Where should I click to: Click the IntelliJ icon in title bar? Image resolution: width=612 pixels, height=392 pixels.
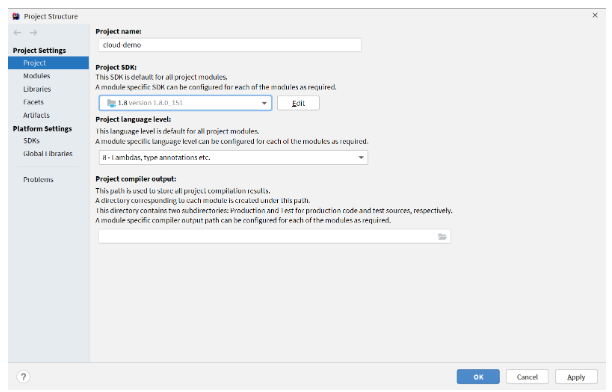(16, 16)
